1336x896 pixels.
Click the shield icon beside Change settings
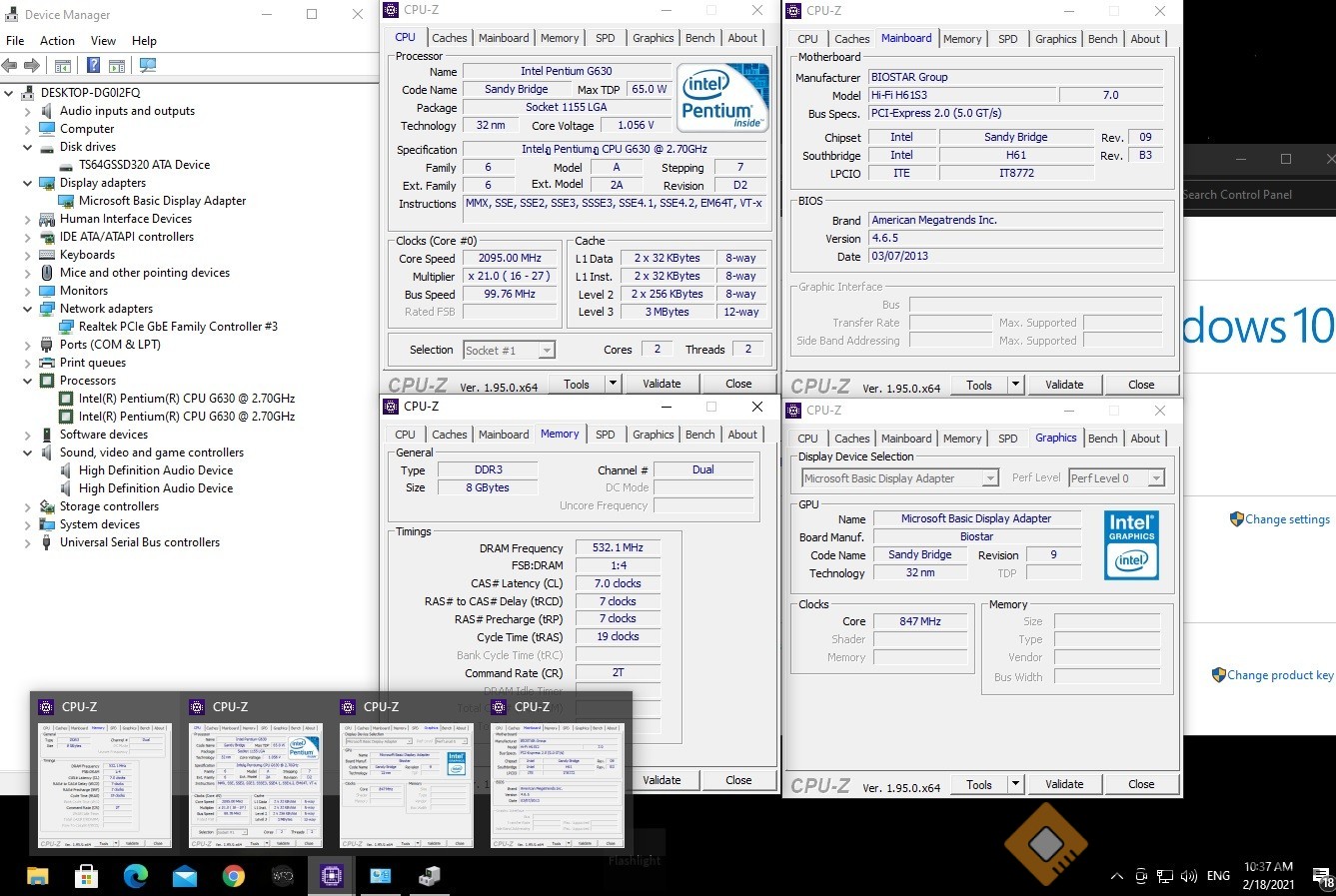pos(1236,519)
